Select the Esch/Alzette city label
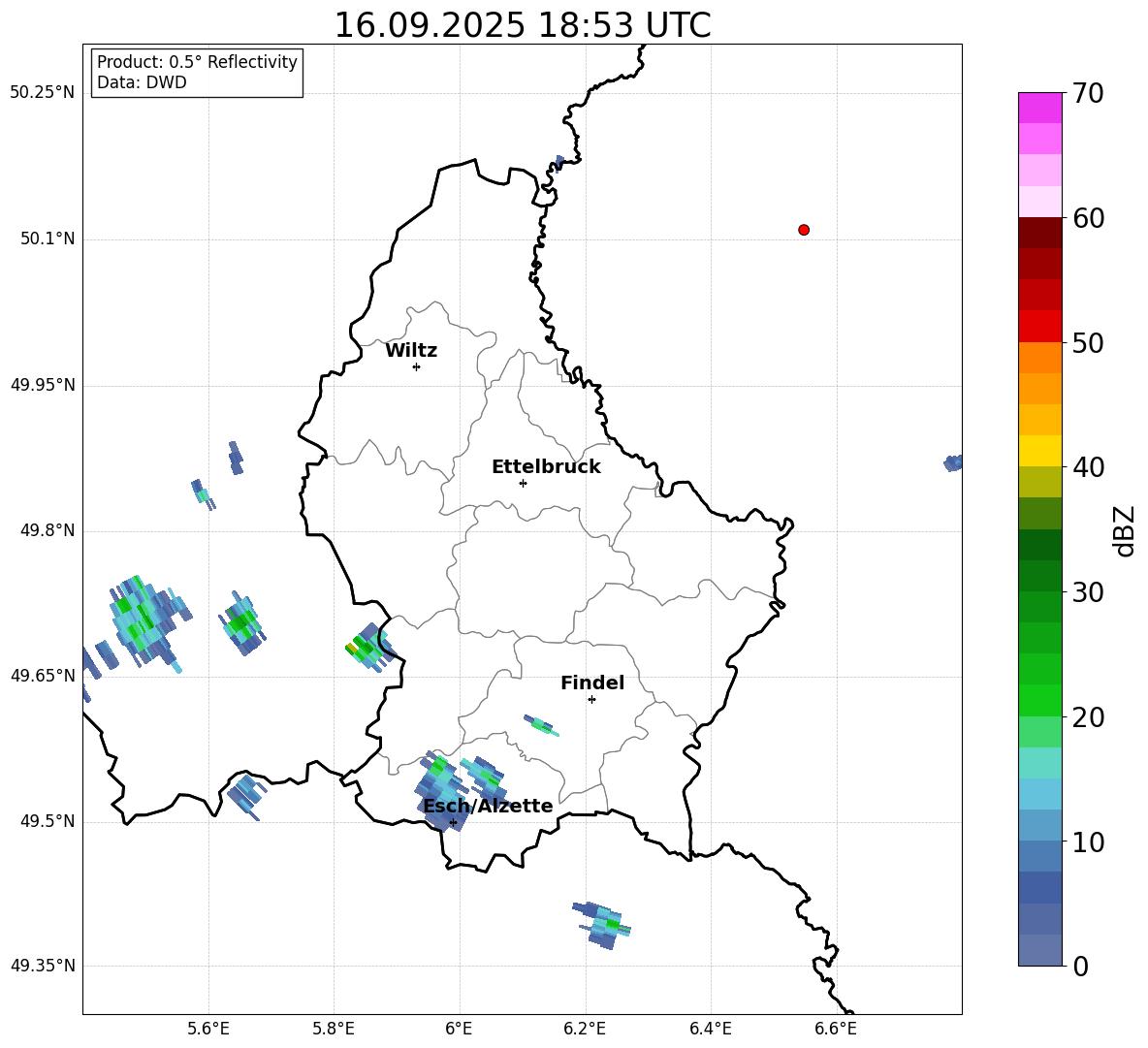 (488, 807)
